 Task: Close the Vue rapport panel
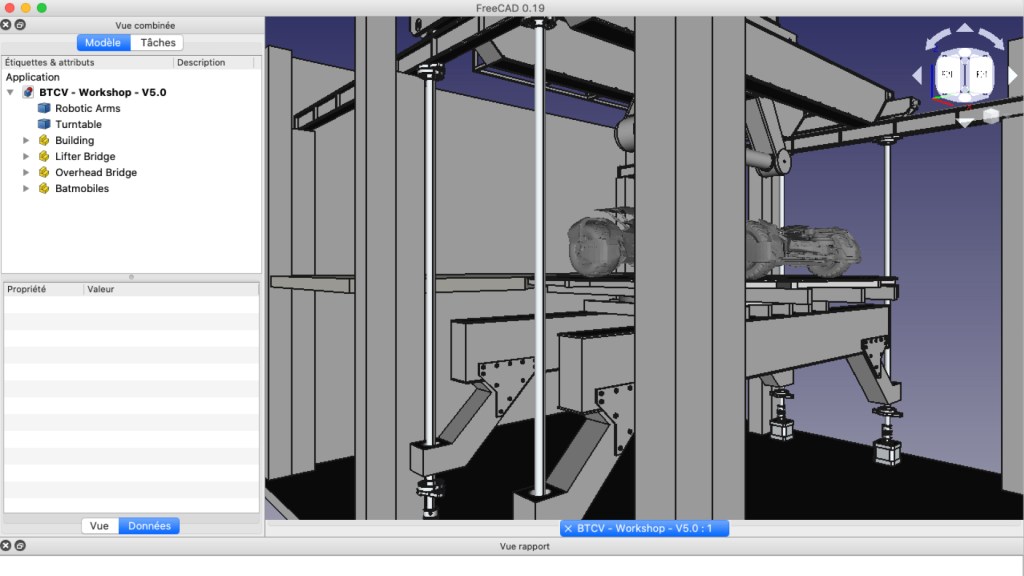click(6, 546)
